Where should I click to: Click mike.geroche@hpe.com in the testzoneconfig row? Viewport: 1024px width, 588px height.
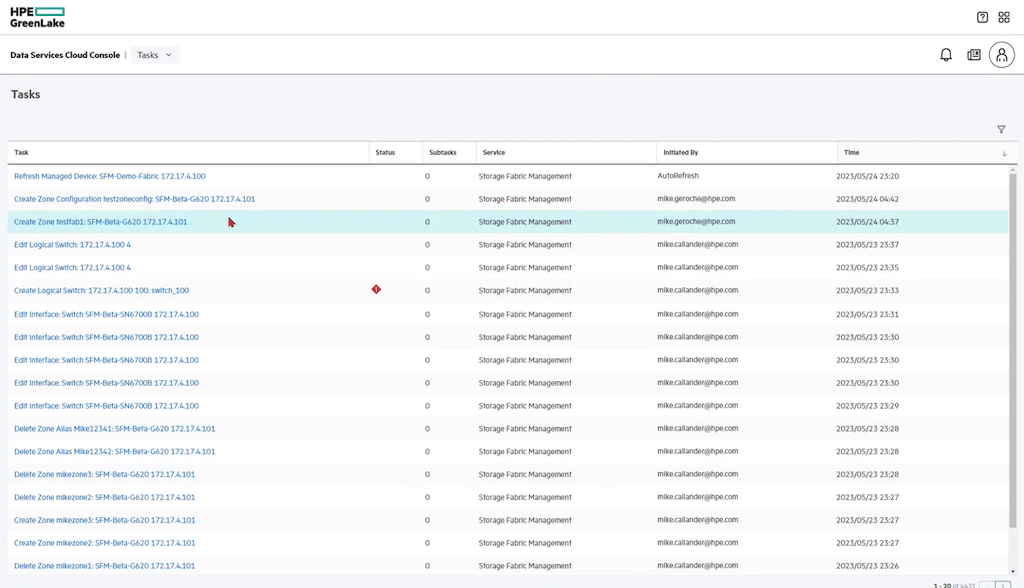[696, 199]
